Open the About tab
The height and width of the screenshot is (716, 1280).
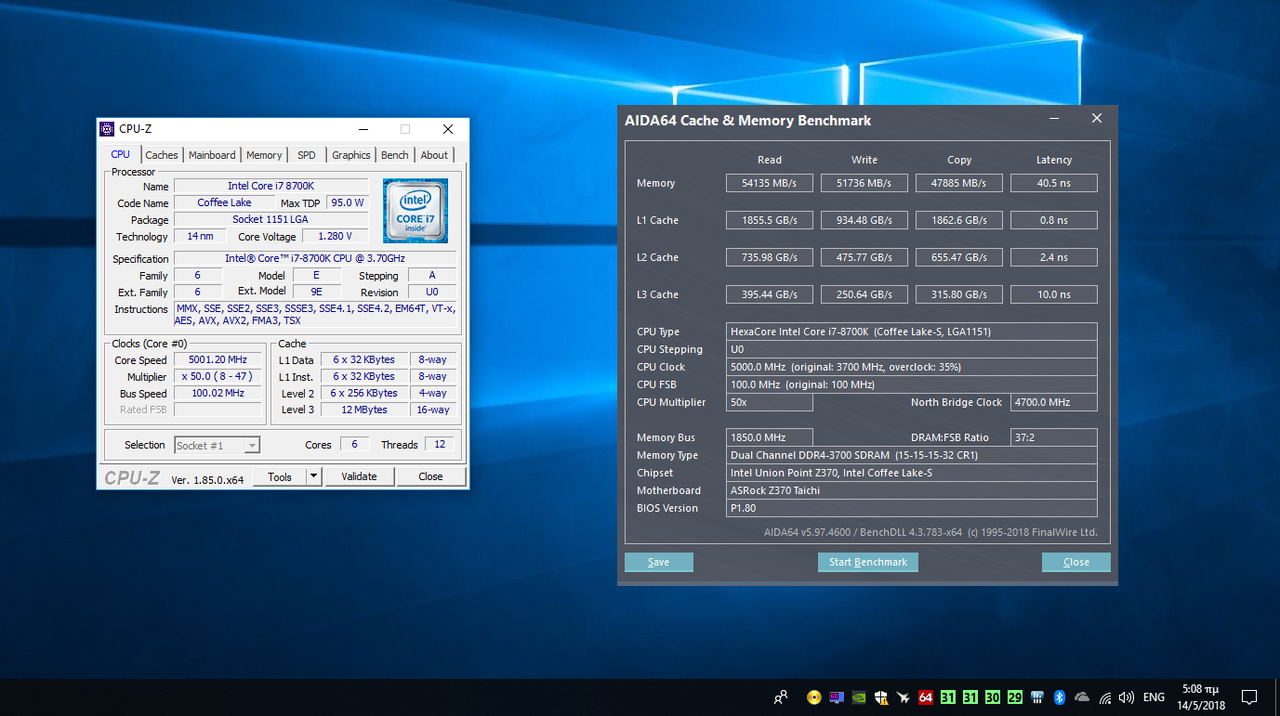tap(434, 155)
